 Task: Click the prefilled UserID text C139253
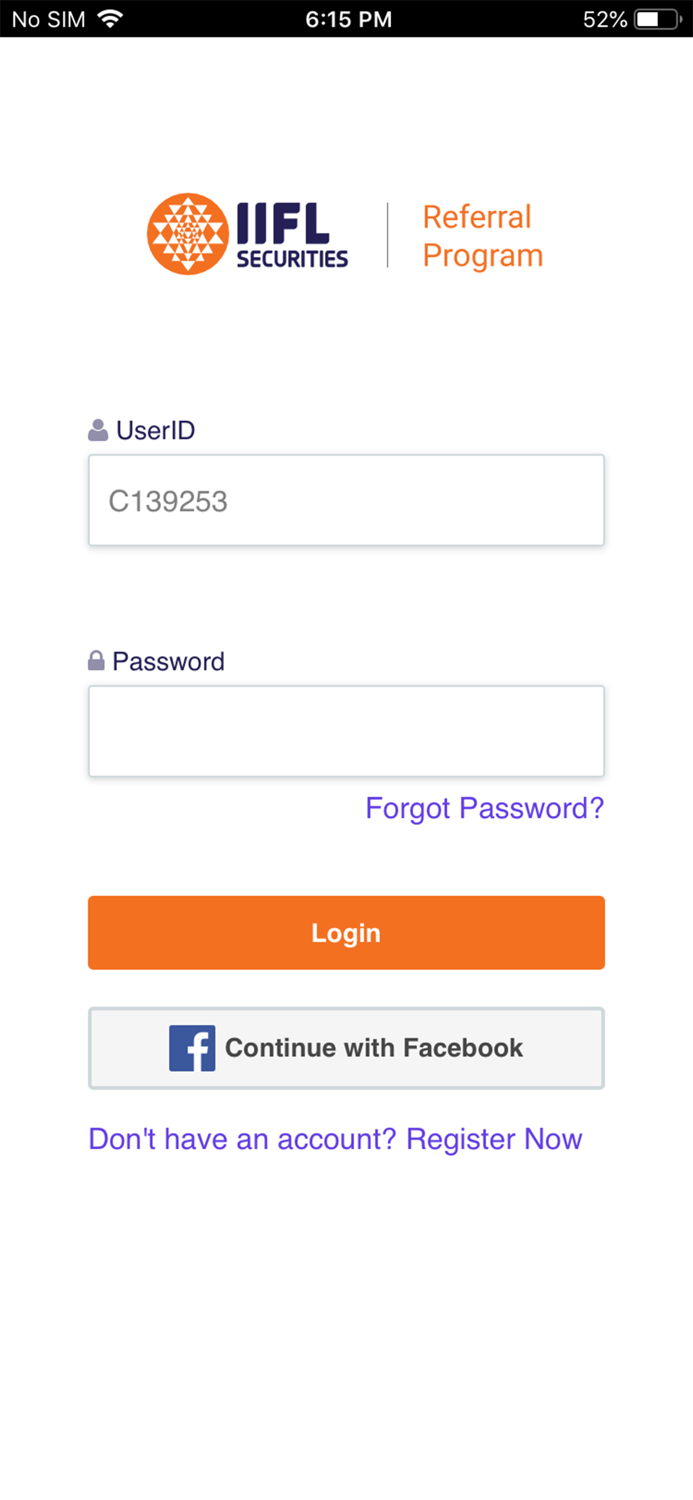tap(168, 500)
